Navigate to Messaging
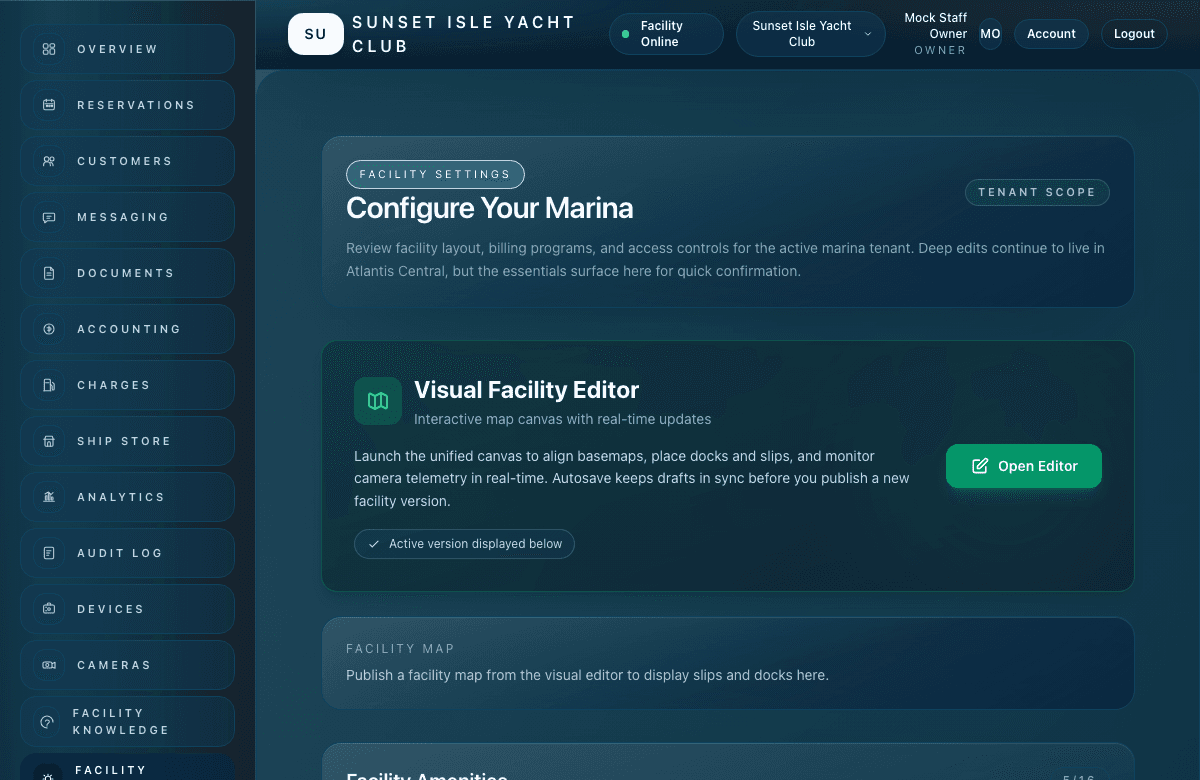 [127, 217]
